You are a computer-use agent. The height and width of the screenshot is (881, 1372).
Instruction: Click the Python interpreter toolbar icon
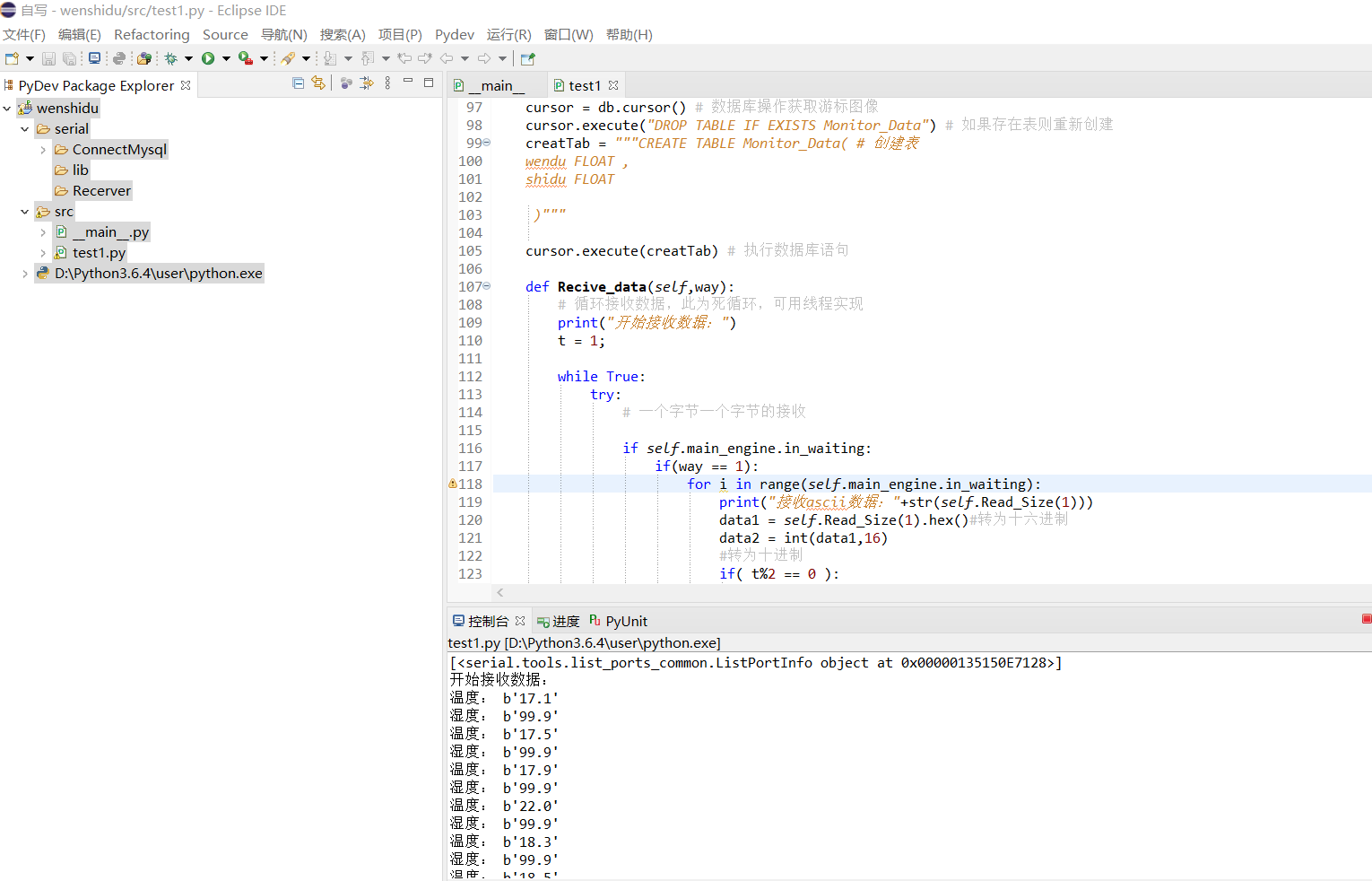(x=118, y=58)
